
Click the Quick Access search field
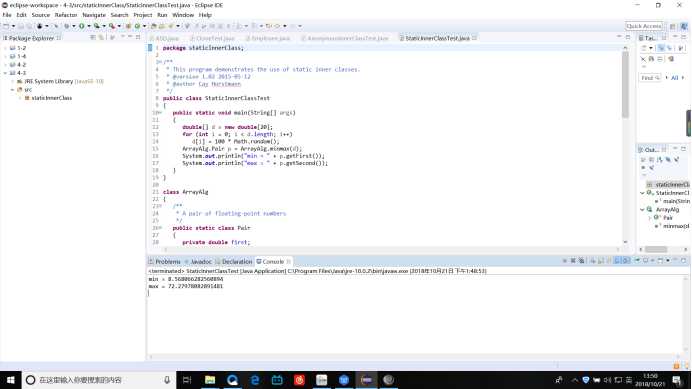[644, 26]
